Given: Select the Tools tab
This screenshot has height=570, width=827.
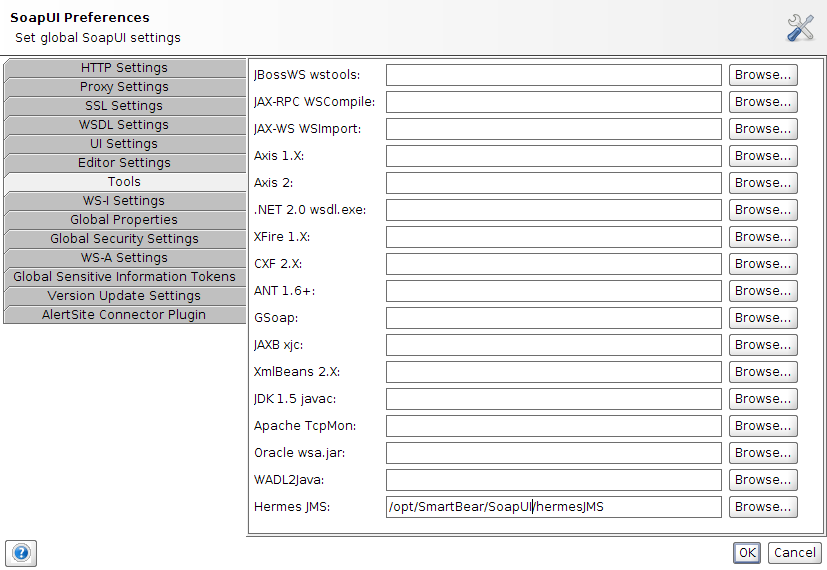Looking at the screenshot, I should tap(124, 182).
